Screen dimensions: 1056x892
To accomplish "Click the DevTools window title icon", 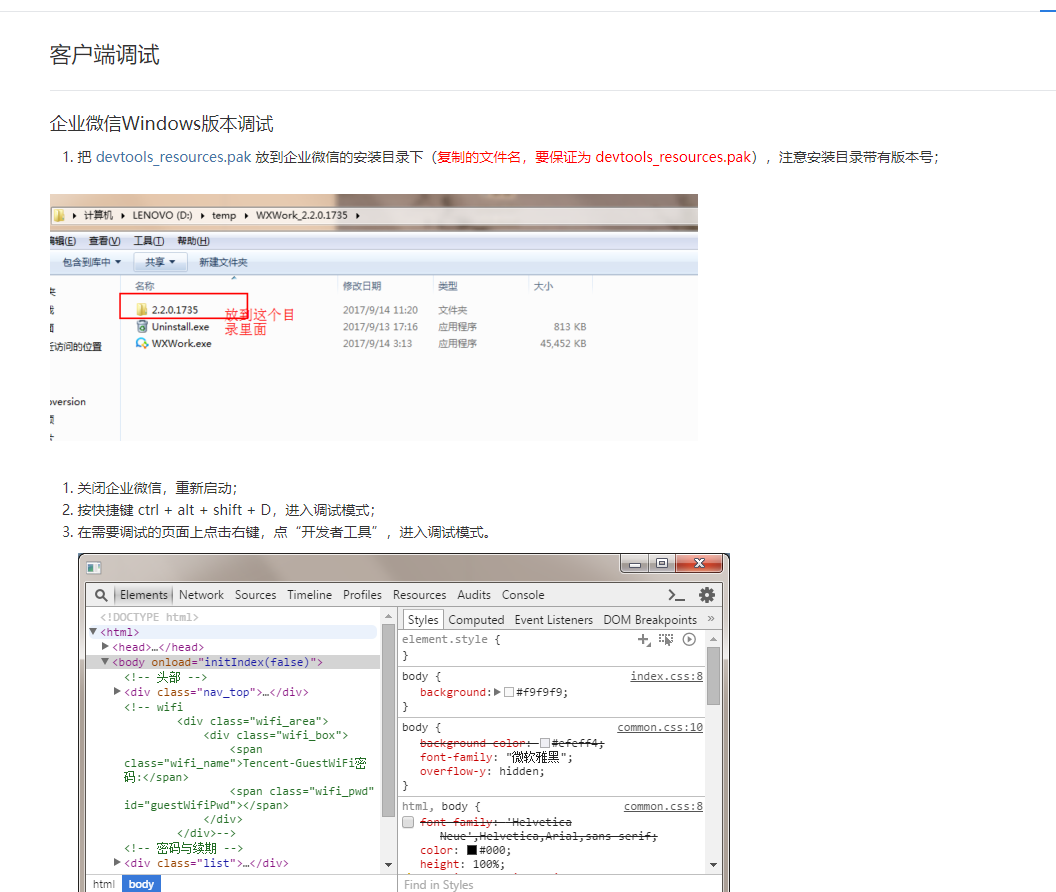I will pyautogui.click(x=94, y=568).
